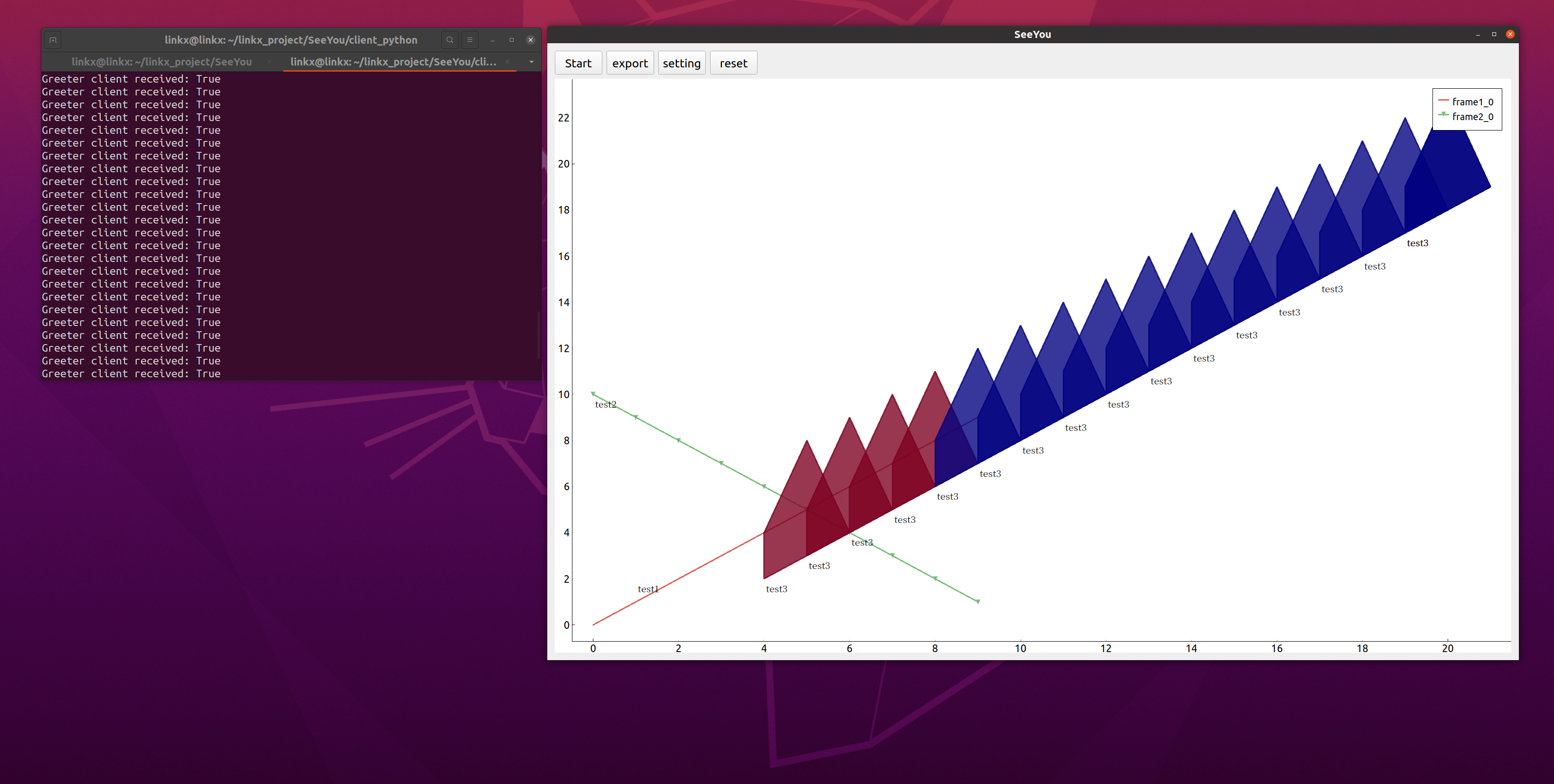Maximize the terminal window
The width and height of the screenshot is (1554, 784).
tap(512, 40)
